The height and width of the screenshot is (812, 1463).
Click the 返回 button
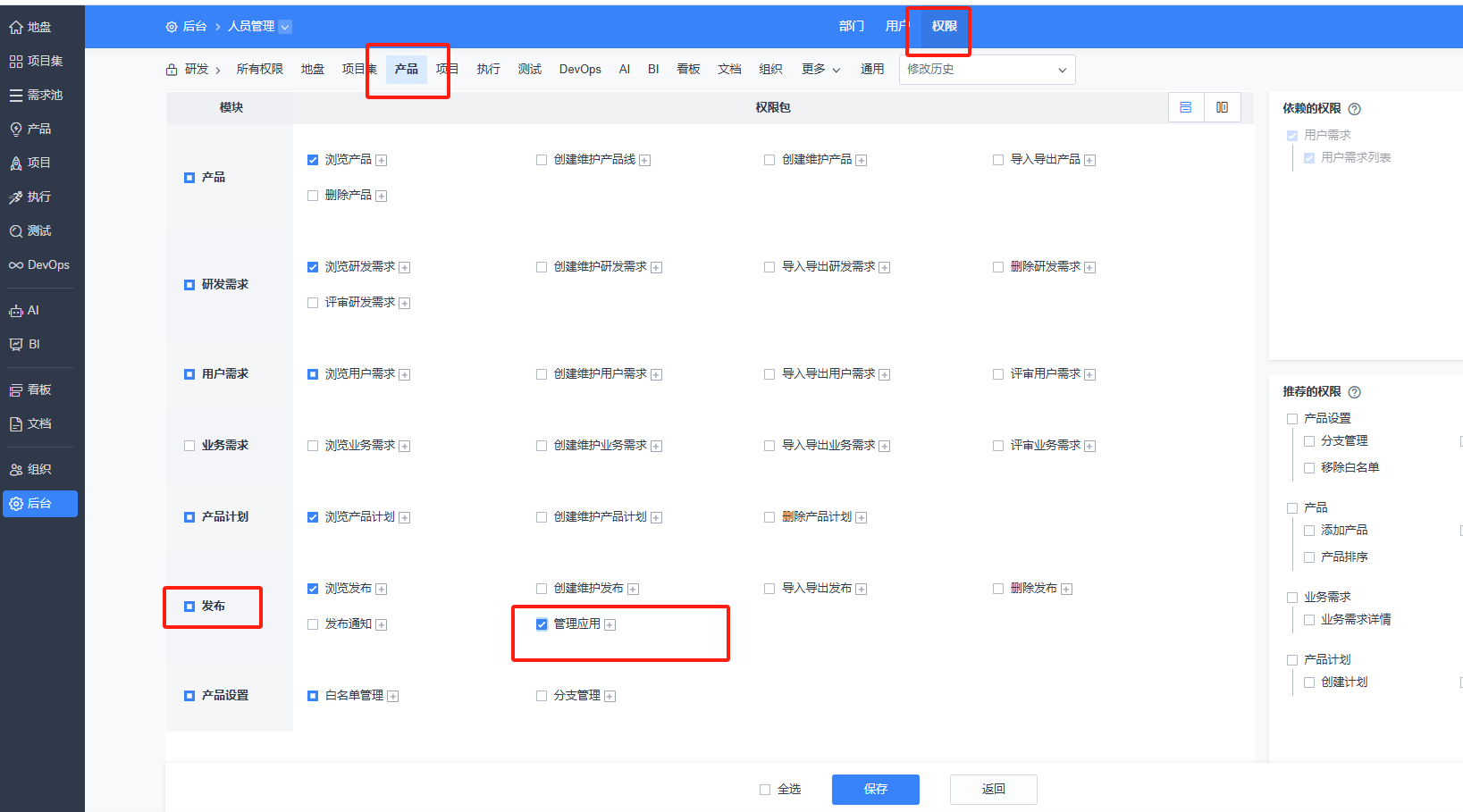pyautogui.click(x=994, y=790)
